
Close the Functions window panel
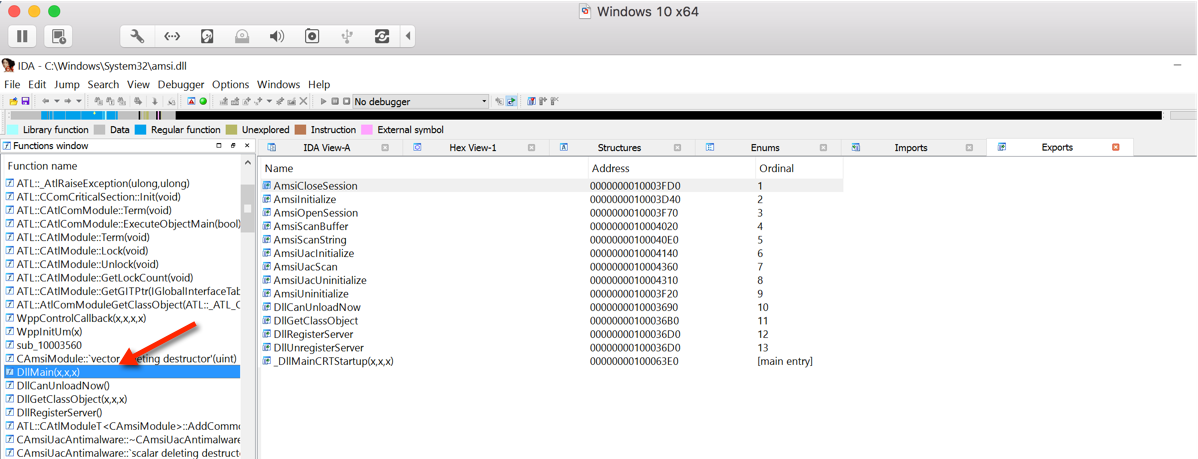246,145
